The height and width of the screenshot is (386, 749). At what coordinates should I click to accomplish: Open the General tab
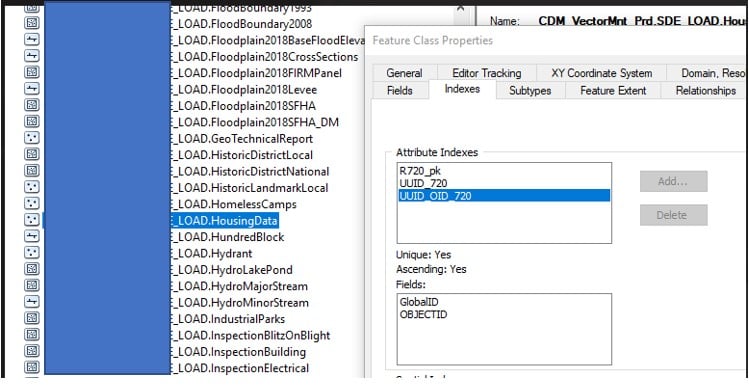point(404,73)
